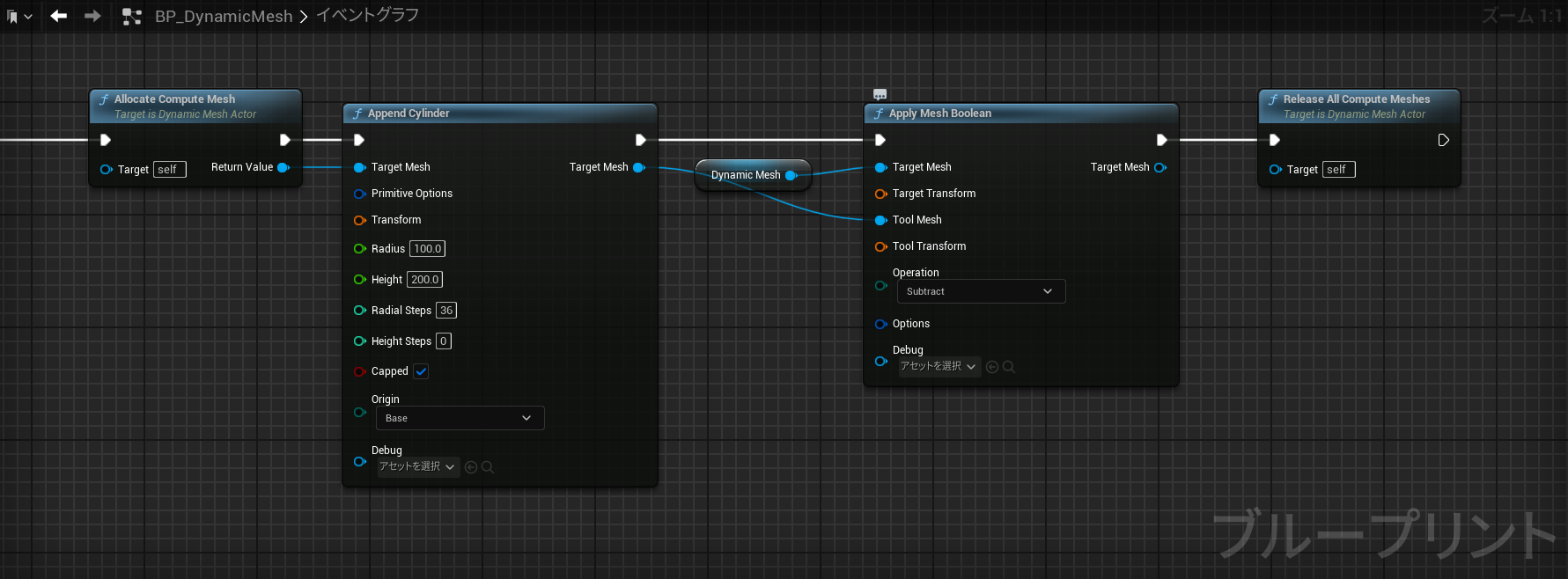Click the blueprint graph icon in breadcrumb
1568x579 pixels.
tap(132, 16)
